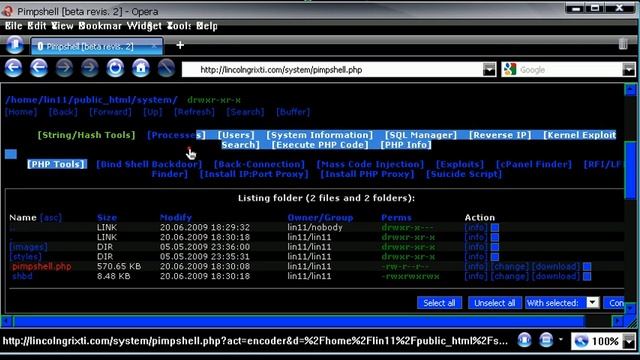The width and height of the screenshot is (640, 360).
Task: Open the closed tabs trash can icon
Action: tap(623, 44)
